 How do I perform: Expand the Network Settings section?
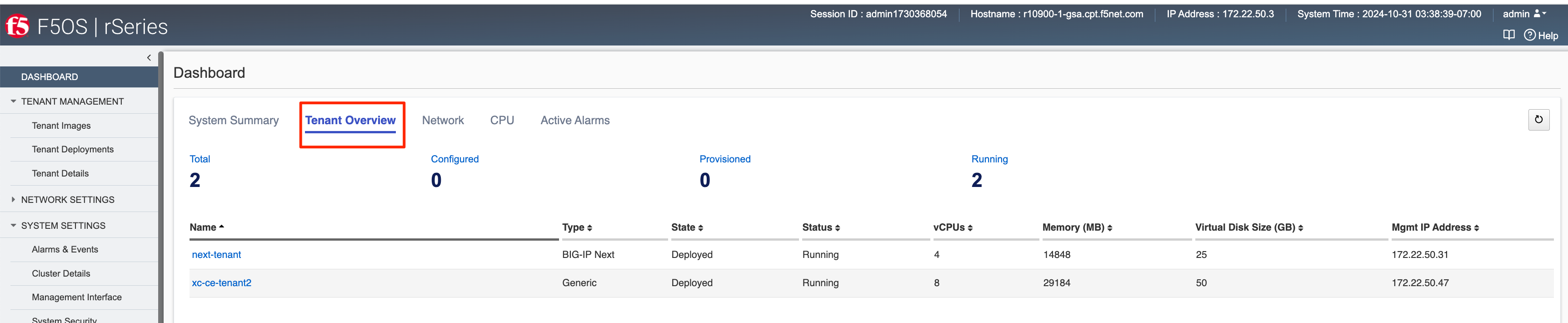tap(13, 199)
